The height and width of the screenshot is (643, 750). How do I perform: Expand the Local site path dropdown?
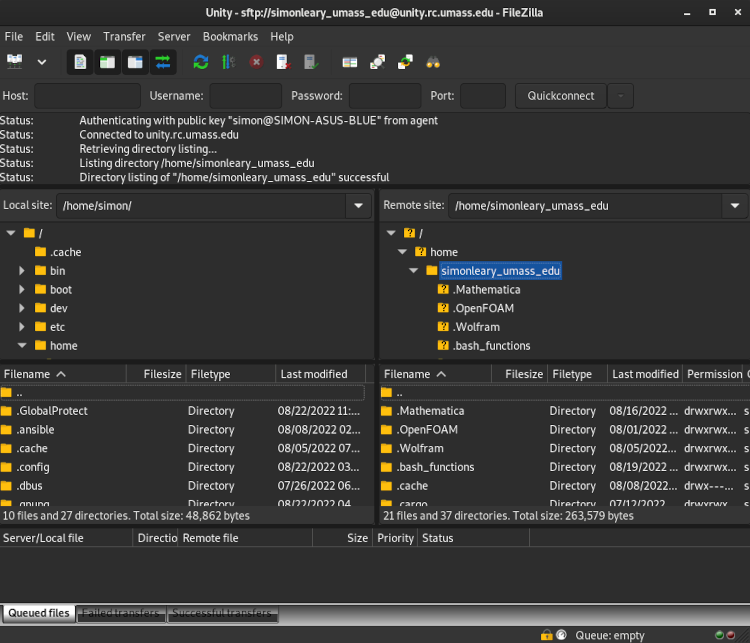tap(358, 205)
